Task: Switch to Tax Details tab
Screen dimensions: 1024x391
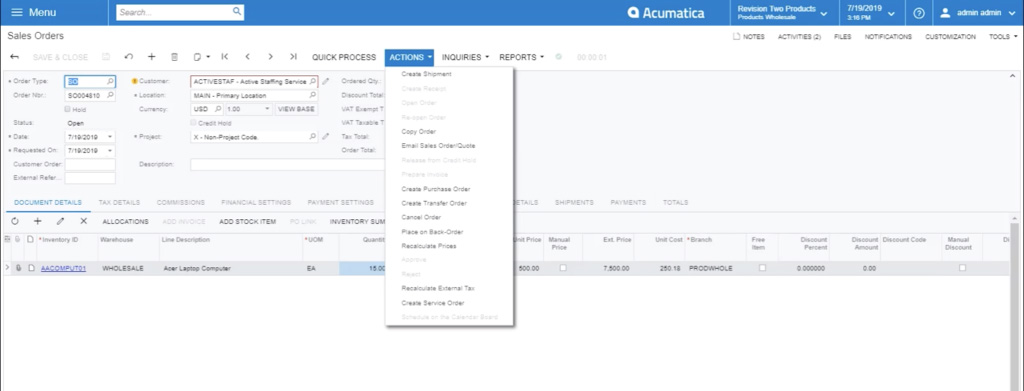Action: (119, 202)
